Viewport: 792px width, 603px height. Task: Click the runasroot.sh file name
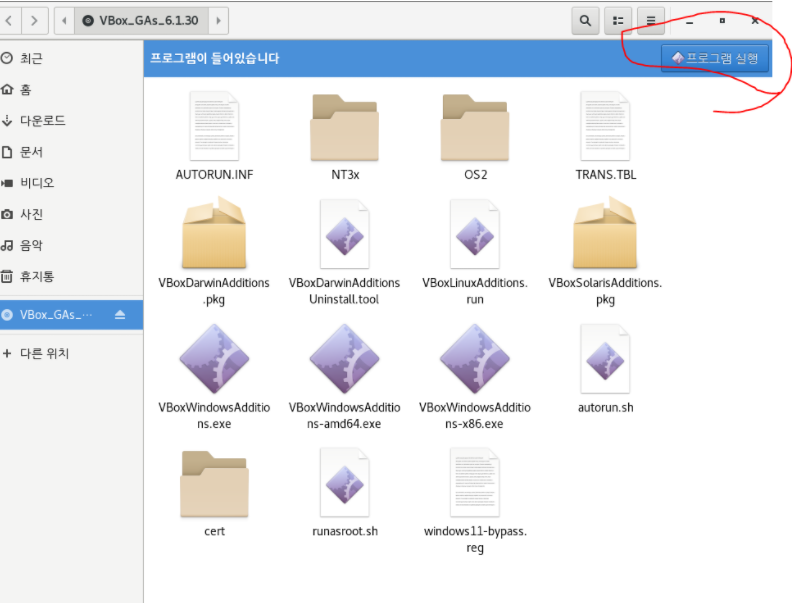point(345,531)
